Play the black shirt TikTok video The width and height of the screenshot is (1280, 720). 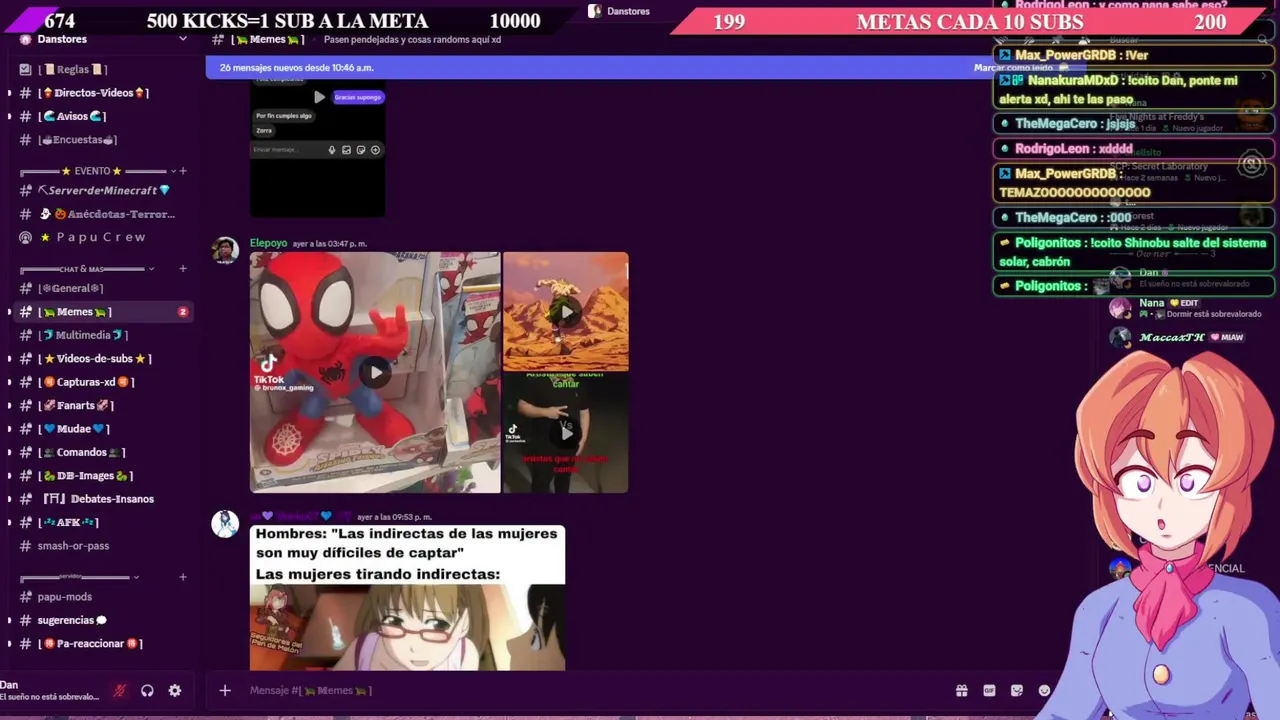click(x=566, y=433)
